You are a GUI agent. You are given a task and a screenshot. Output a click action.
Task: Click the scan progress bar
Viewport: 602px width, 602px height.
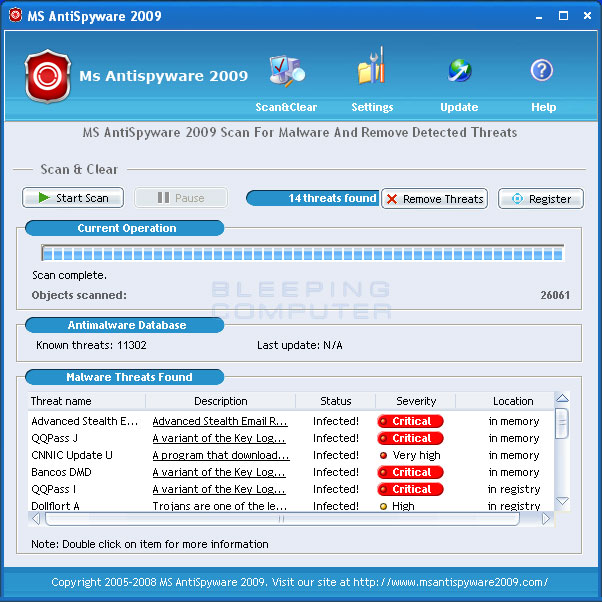(303, 253)
